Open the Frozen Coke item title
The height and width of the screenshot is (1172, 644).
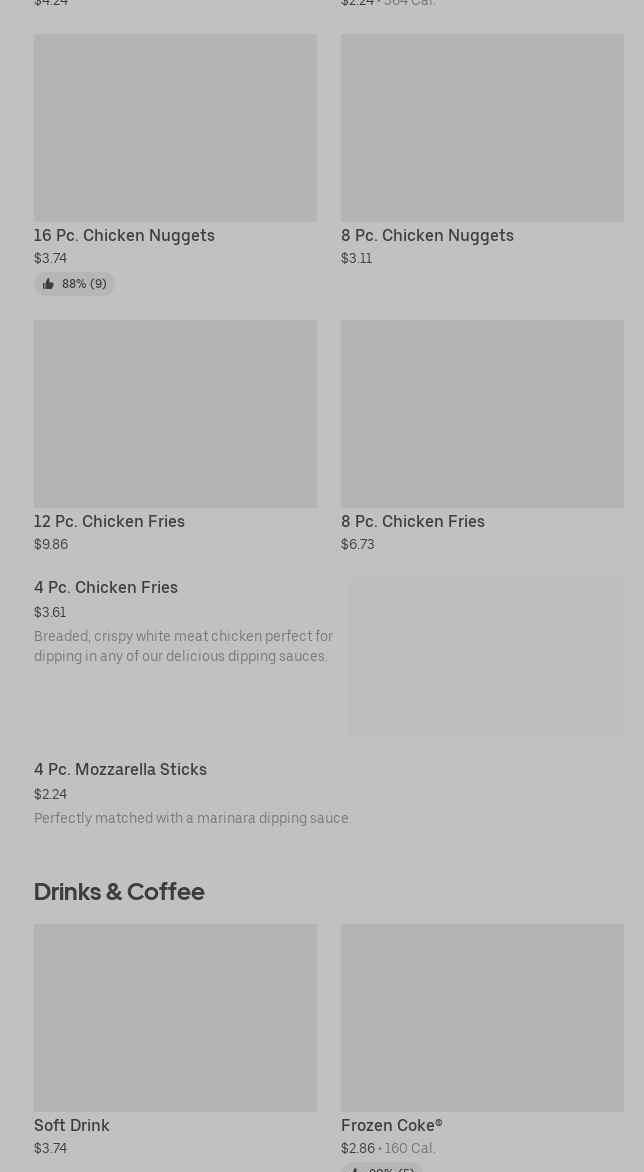(391, 1125)
